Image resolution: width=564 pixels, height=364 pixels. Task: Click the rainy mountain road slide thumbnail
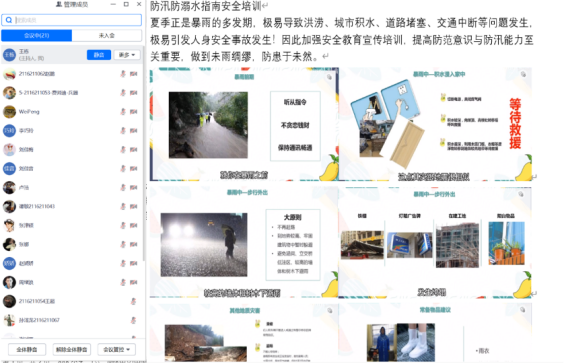(244, 124)
